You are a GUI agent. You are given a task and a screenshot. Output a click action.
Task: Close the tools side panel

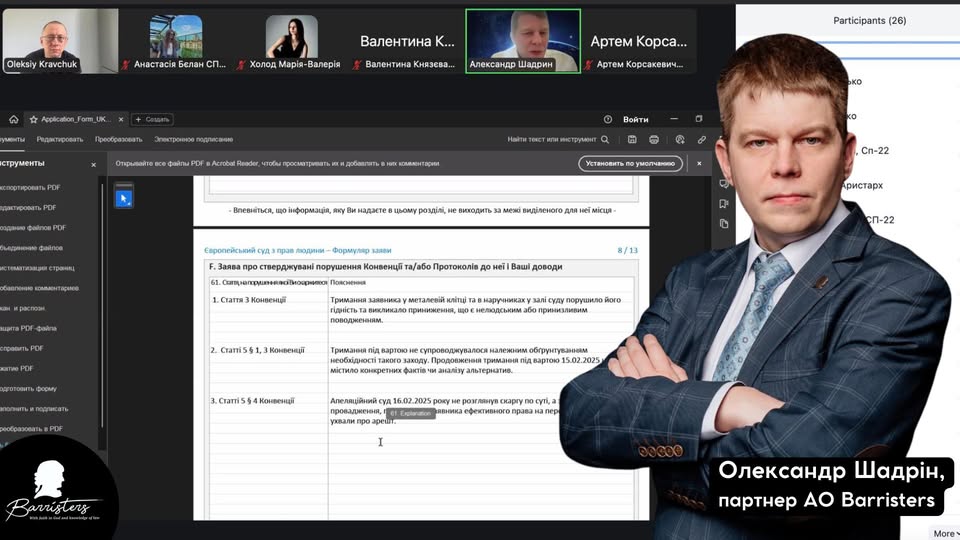tap(94, 164)
